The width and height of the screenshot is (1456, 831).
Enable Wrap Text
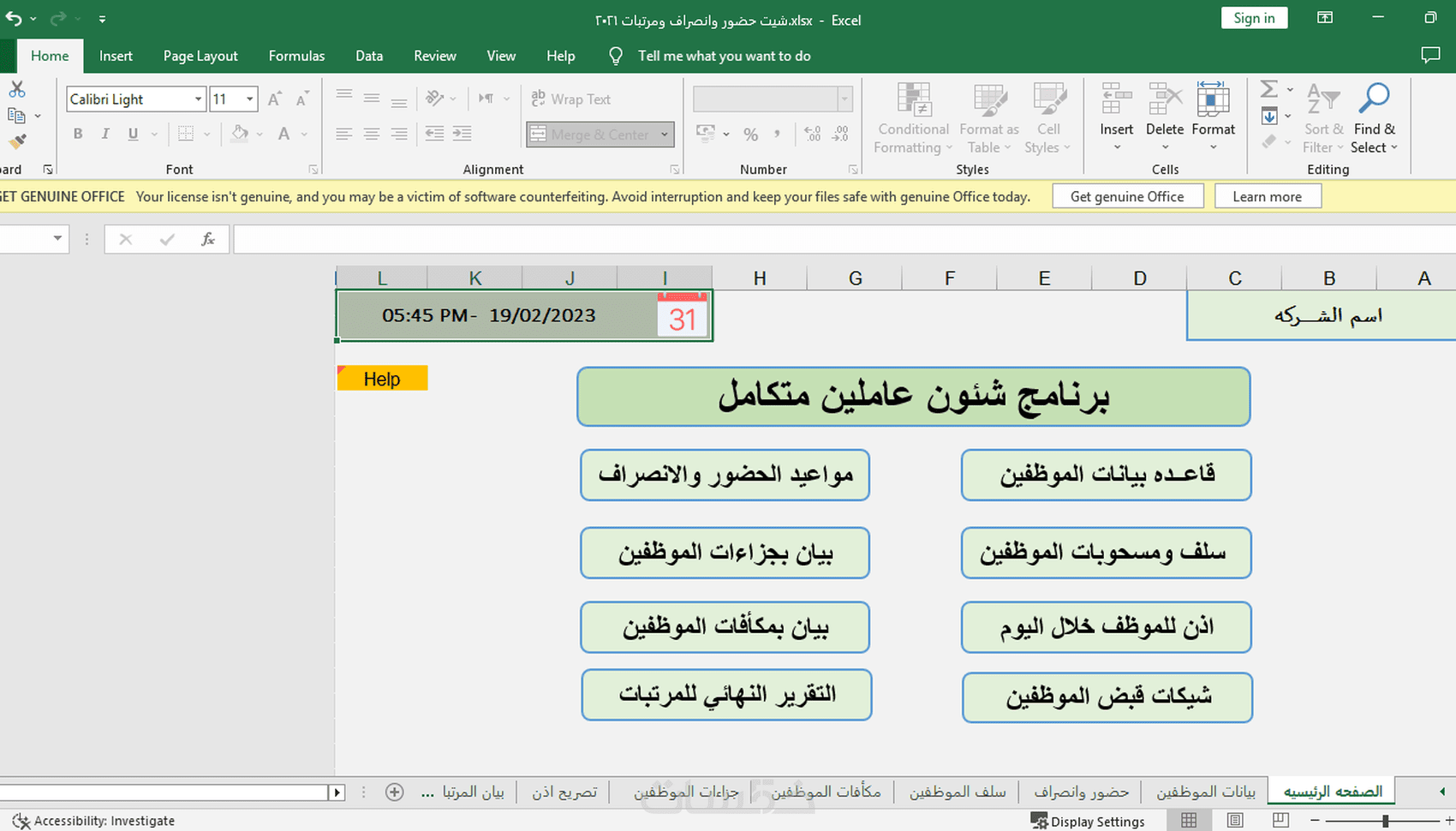click(571, 99)
